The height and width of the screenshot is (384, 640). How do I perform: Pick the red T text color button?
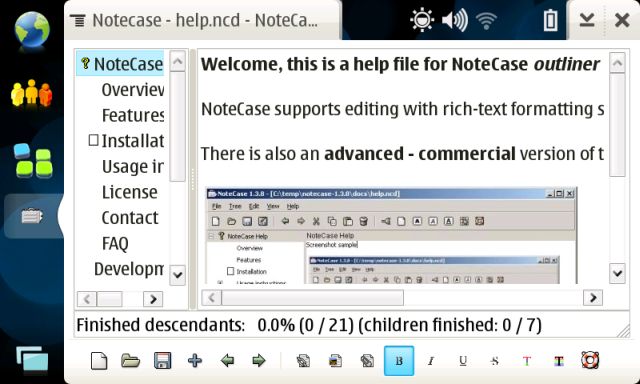tap(527, 361)
